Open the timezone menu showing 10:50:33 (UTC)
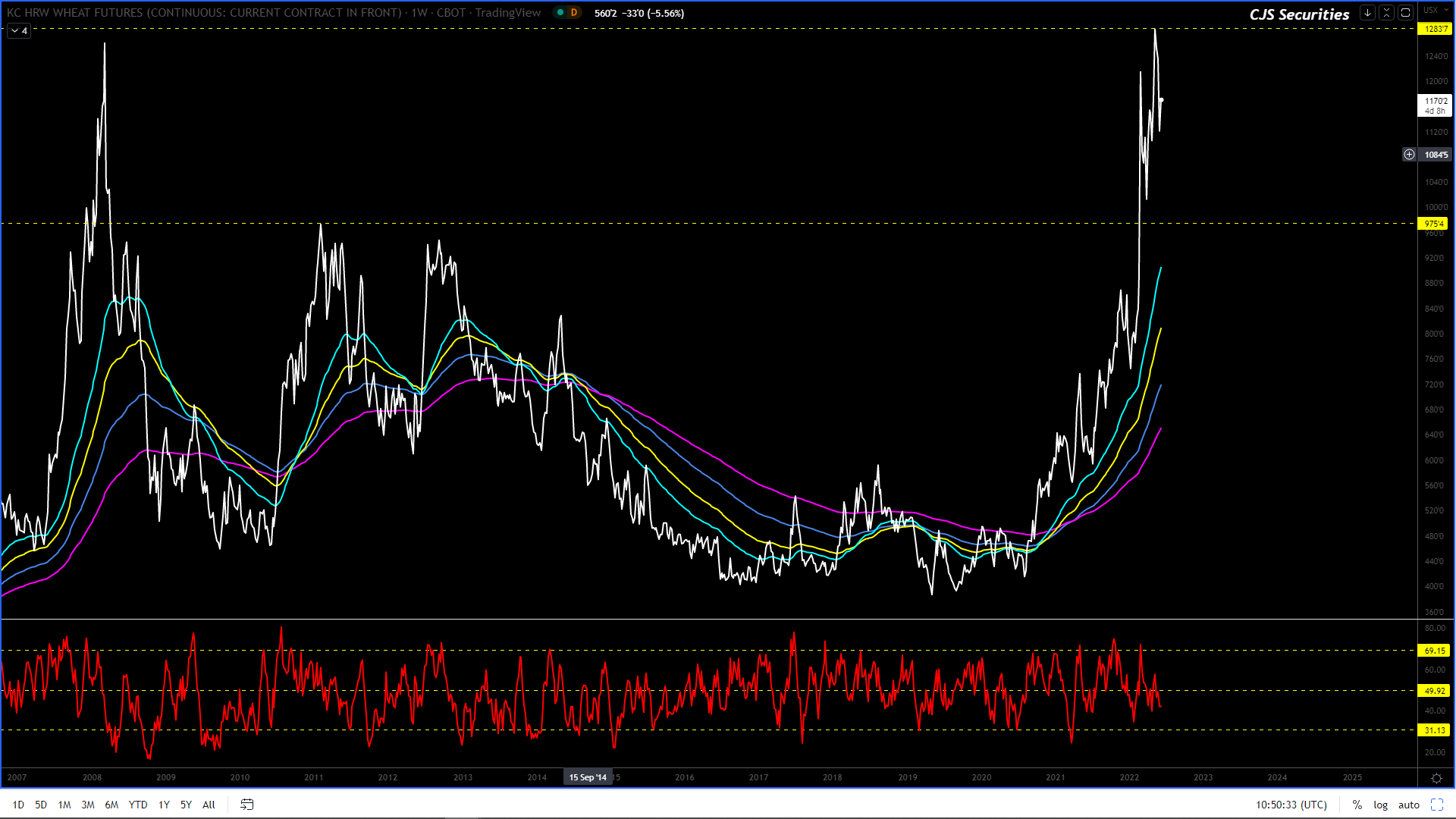Image resolution: width=1456 pixels, height=819 pixels. point(1291,805)
